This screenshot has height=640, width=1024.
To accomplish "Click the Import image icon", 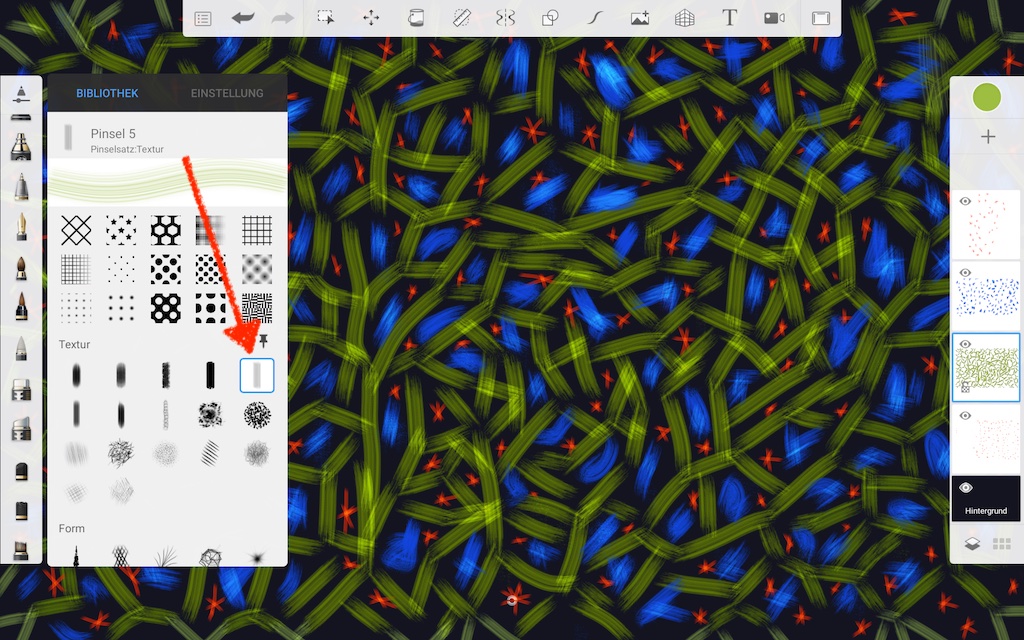I will coord(640,18).
